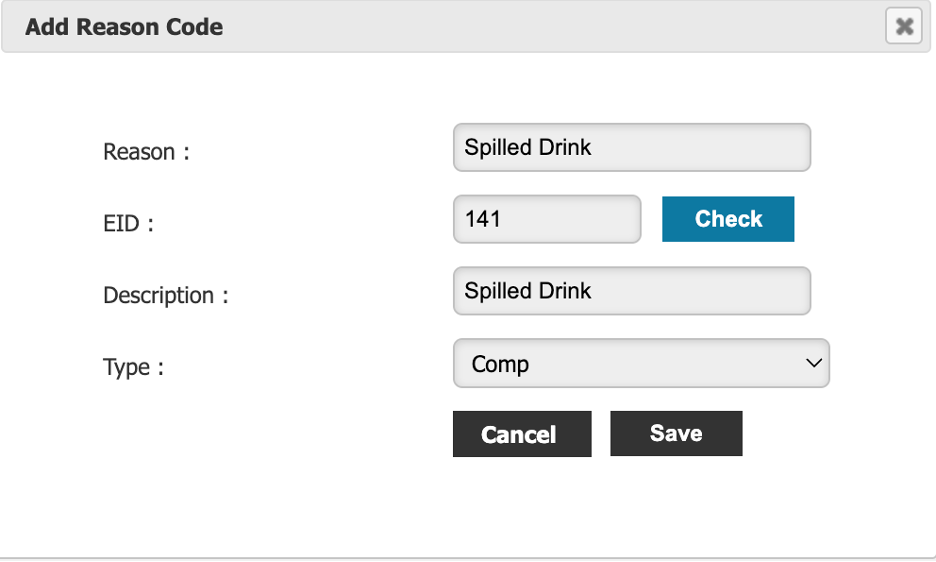
Task: Cancel adding the reason code
Action: (522, 434)
